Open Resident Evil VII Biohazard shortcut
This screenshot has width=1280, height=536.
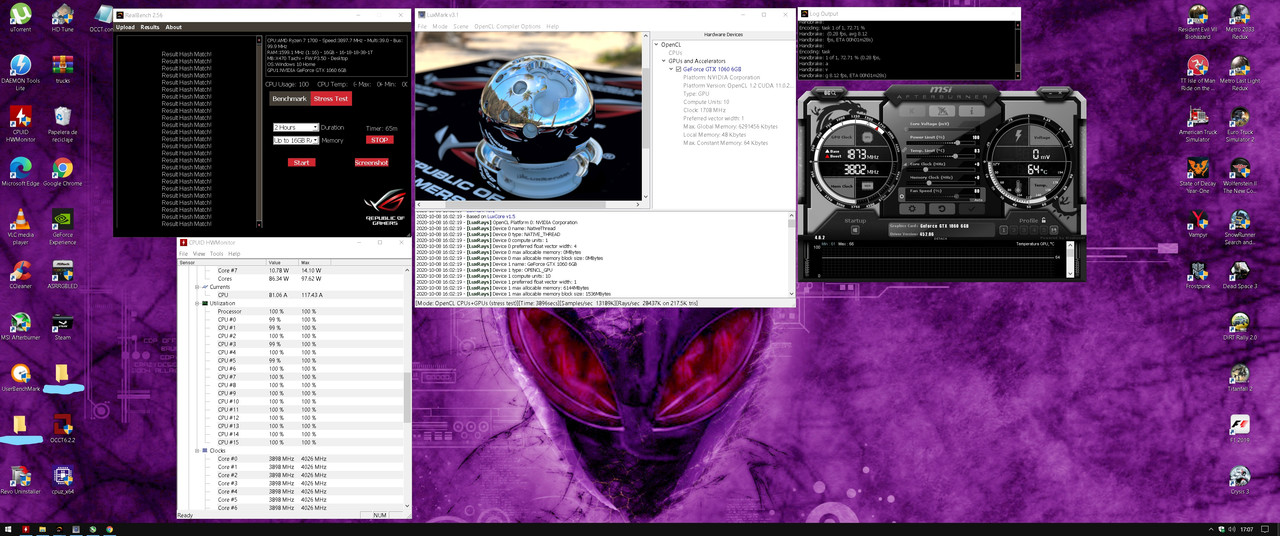click(1197, 23)
